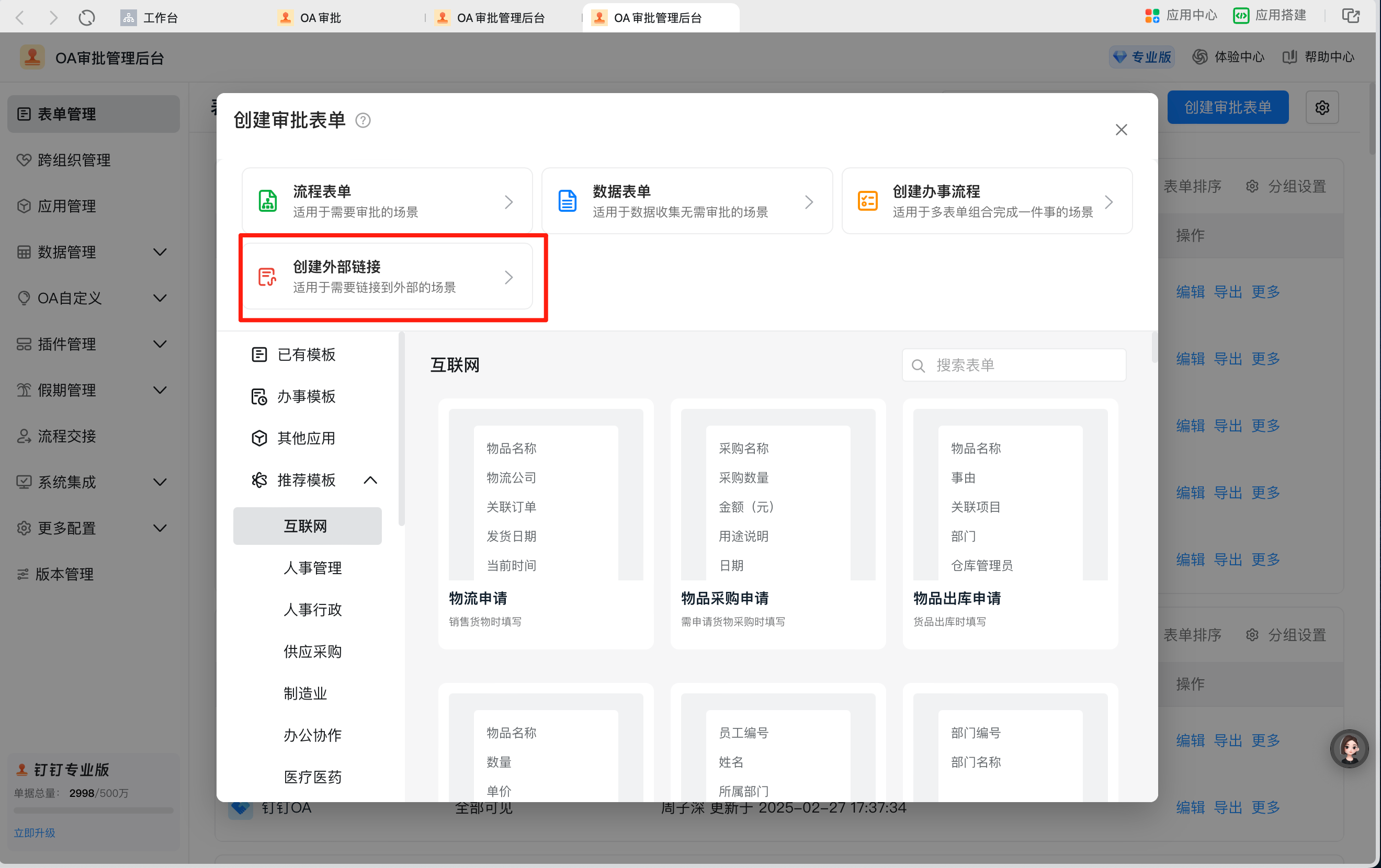Expand the 插件管理 sidebar chevron
The image size is (1381, 868).
161,344
